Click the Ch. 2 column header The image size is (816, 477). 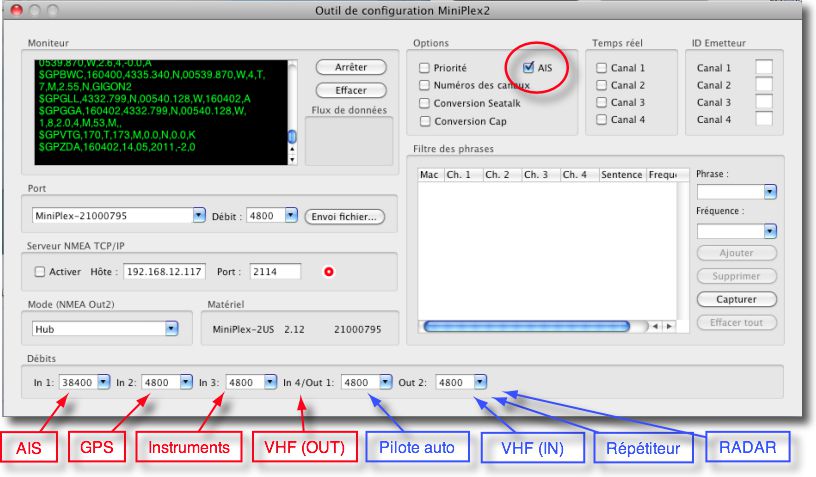(502, 175)
